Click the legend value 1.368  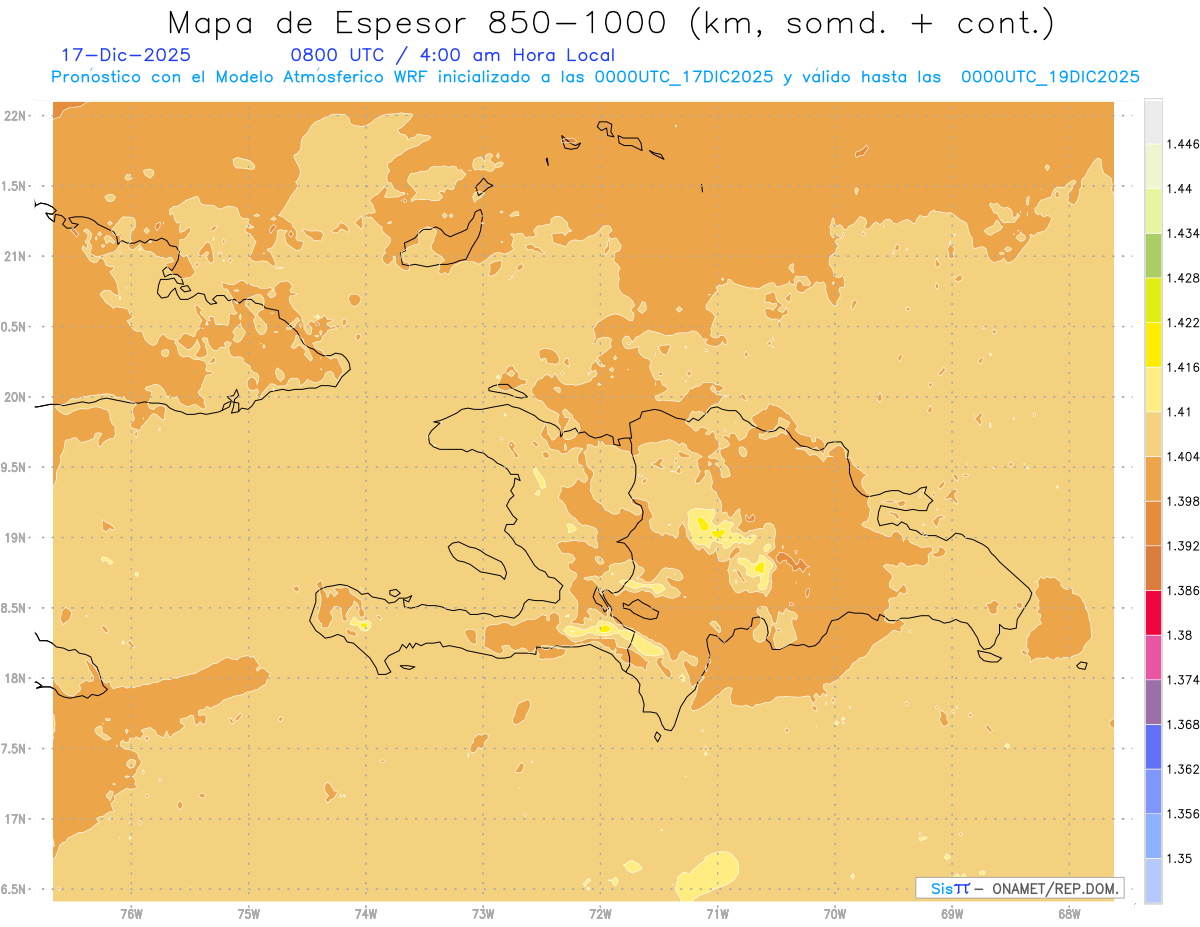pos(1183,724)
